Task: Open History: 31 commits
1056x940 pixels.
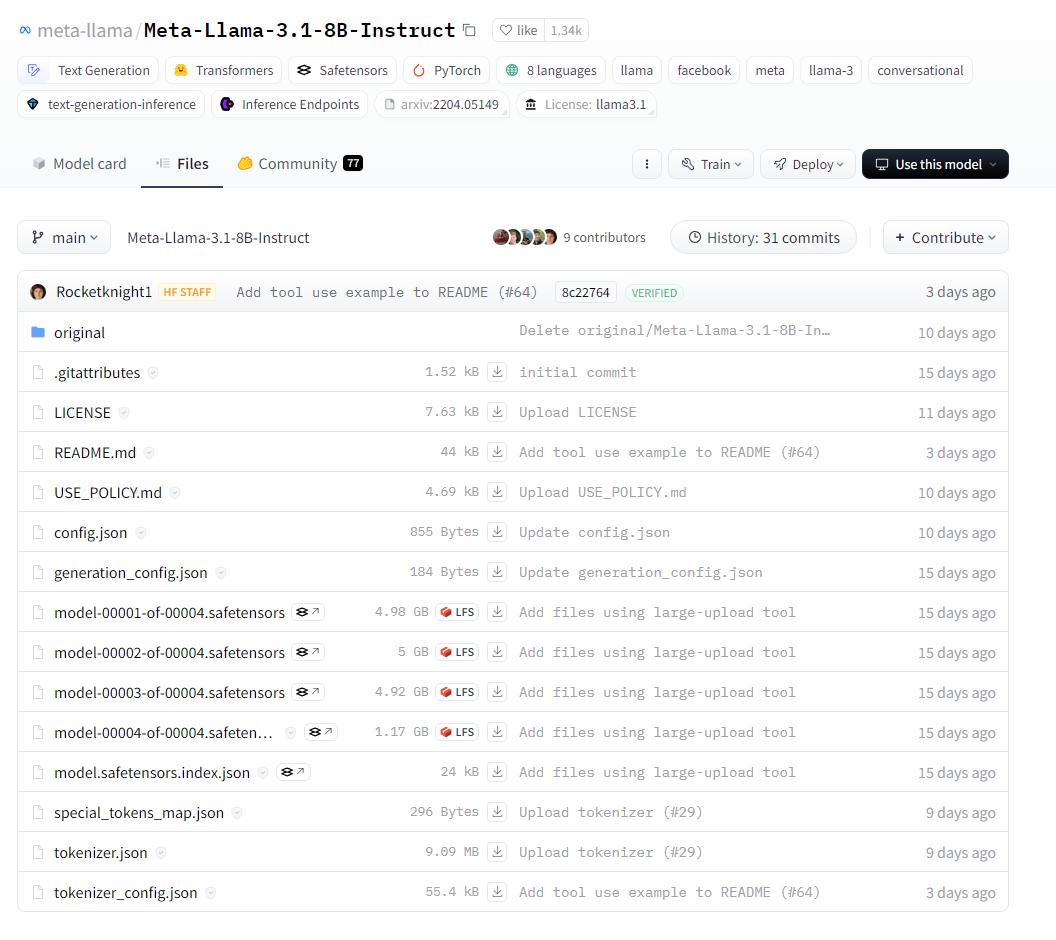Action: 764,238
